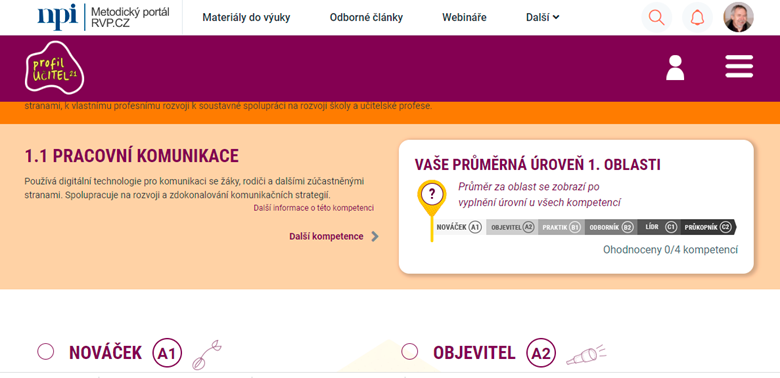Open the white person profile icon
780x378 pixels.
pos(675,68)
